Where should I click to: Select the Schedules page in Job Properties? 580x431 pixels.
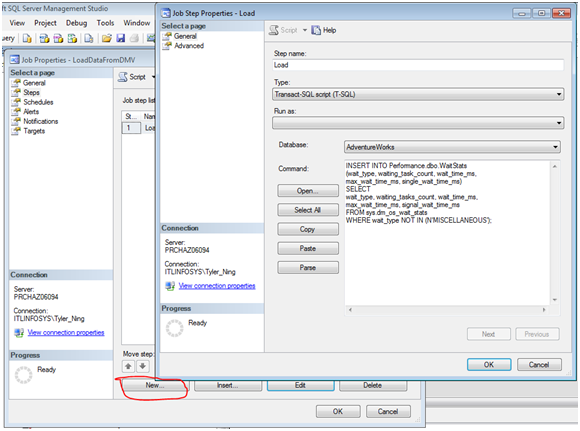pyautogui.click(x=38, y=102)
